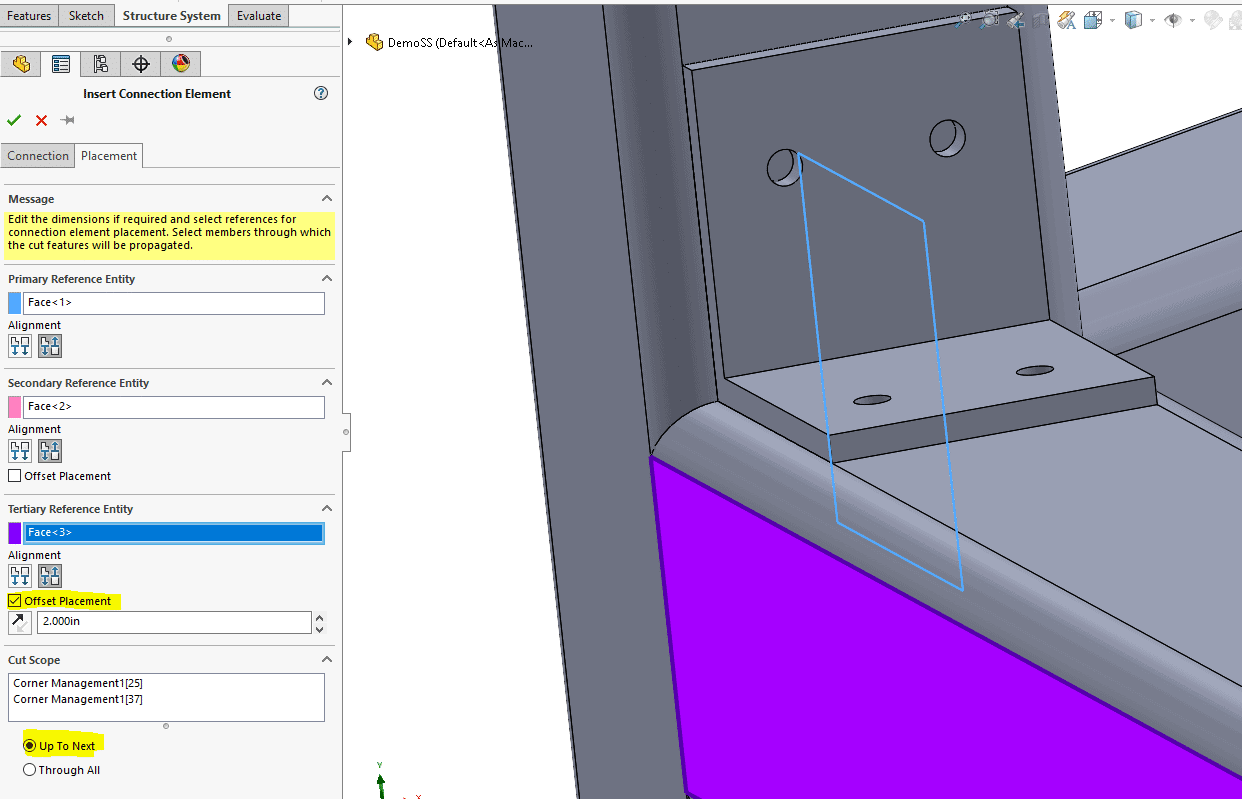Viewport: 1242px width, 799px height.
Task: Click the Face<1> primary reference field
Action: point(174,303)
